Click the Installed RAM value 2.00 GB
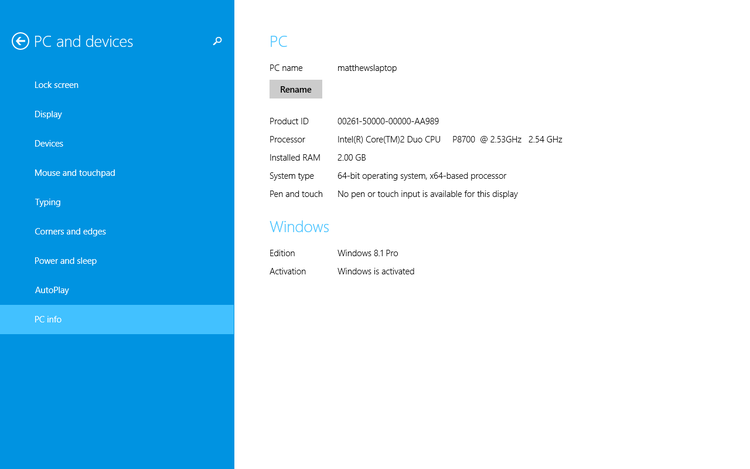Screen dimensions: 750x469 352,158
